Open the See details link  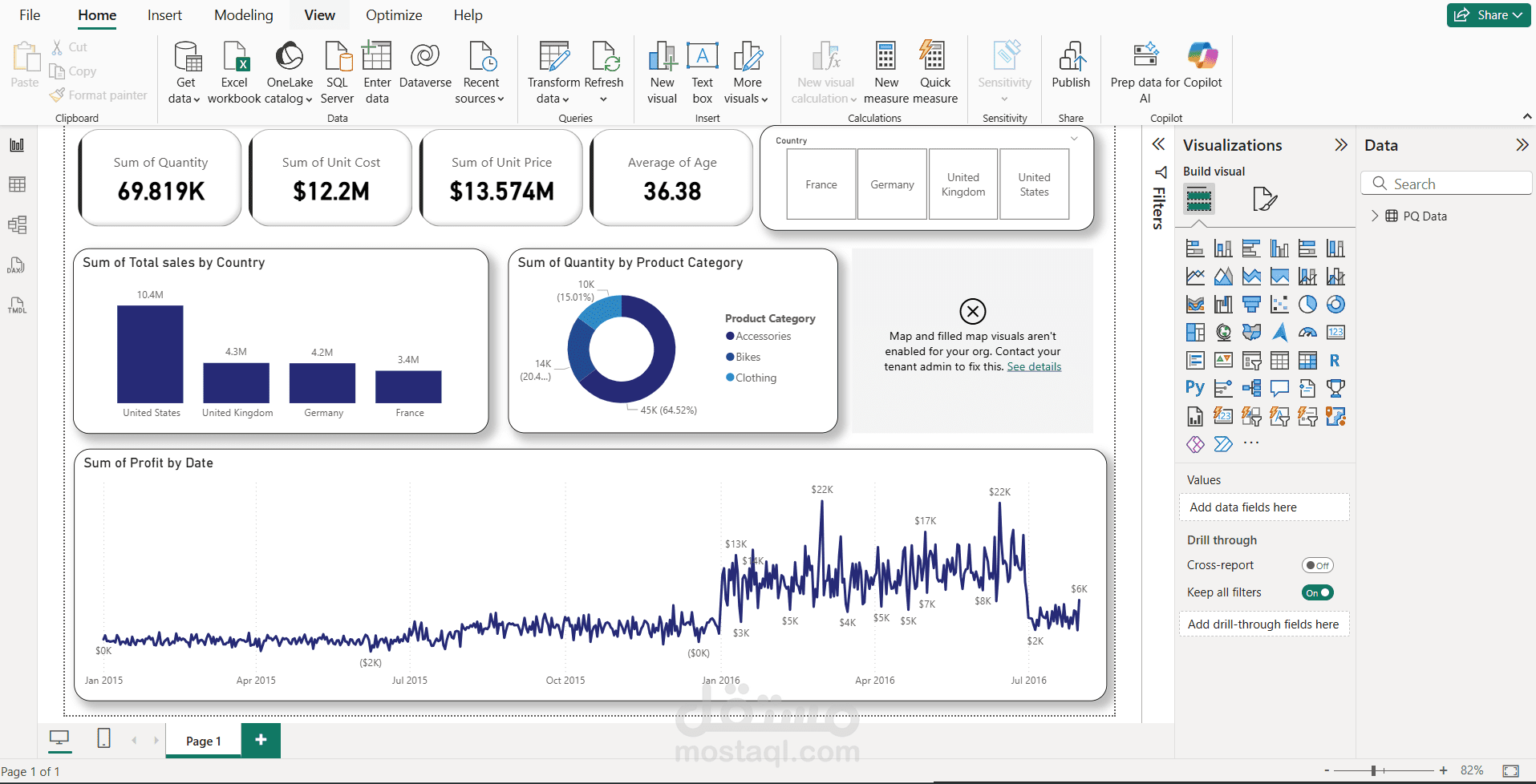click(1034, 366)
